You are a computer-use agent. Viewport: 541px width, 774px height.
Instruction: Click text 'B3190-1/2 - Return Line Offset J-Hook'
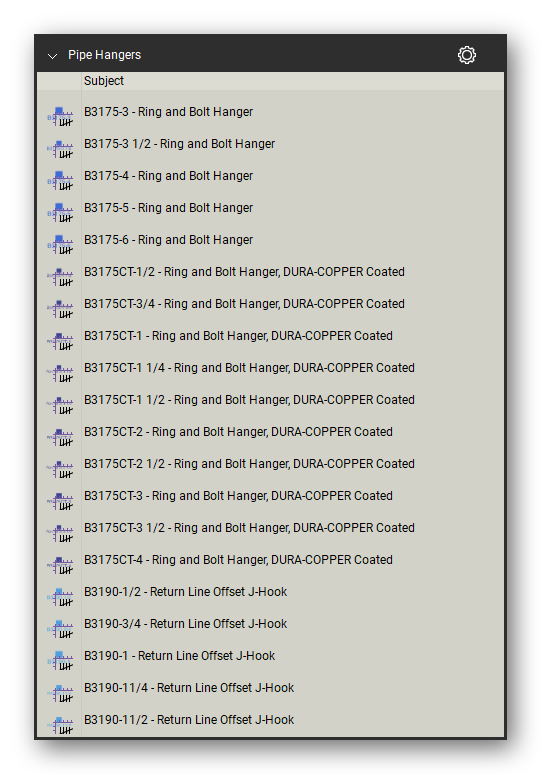click(186, 592)
